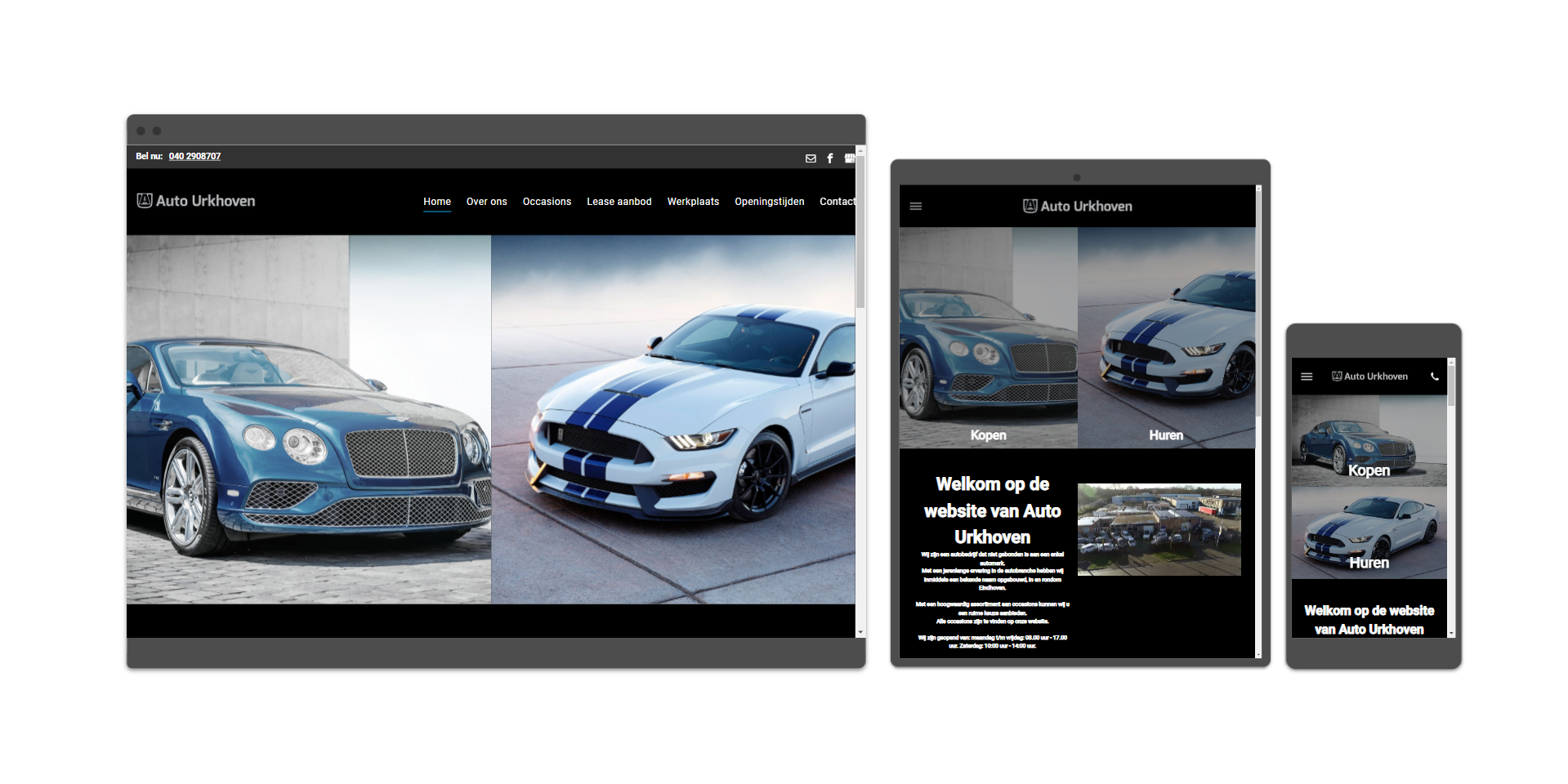
Task: Open the hamburger menu in tablet view
Action: [x=916, y=207]
